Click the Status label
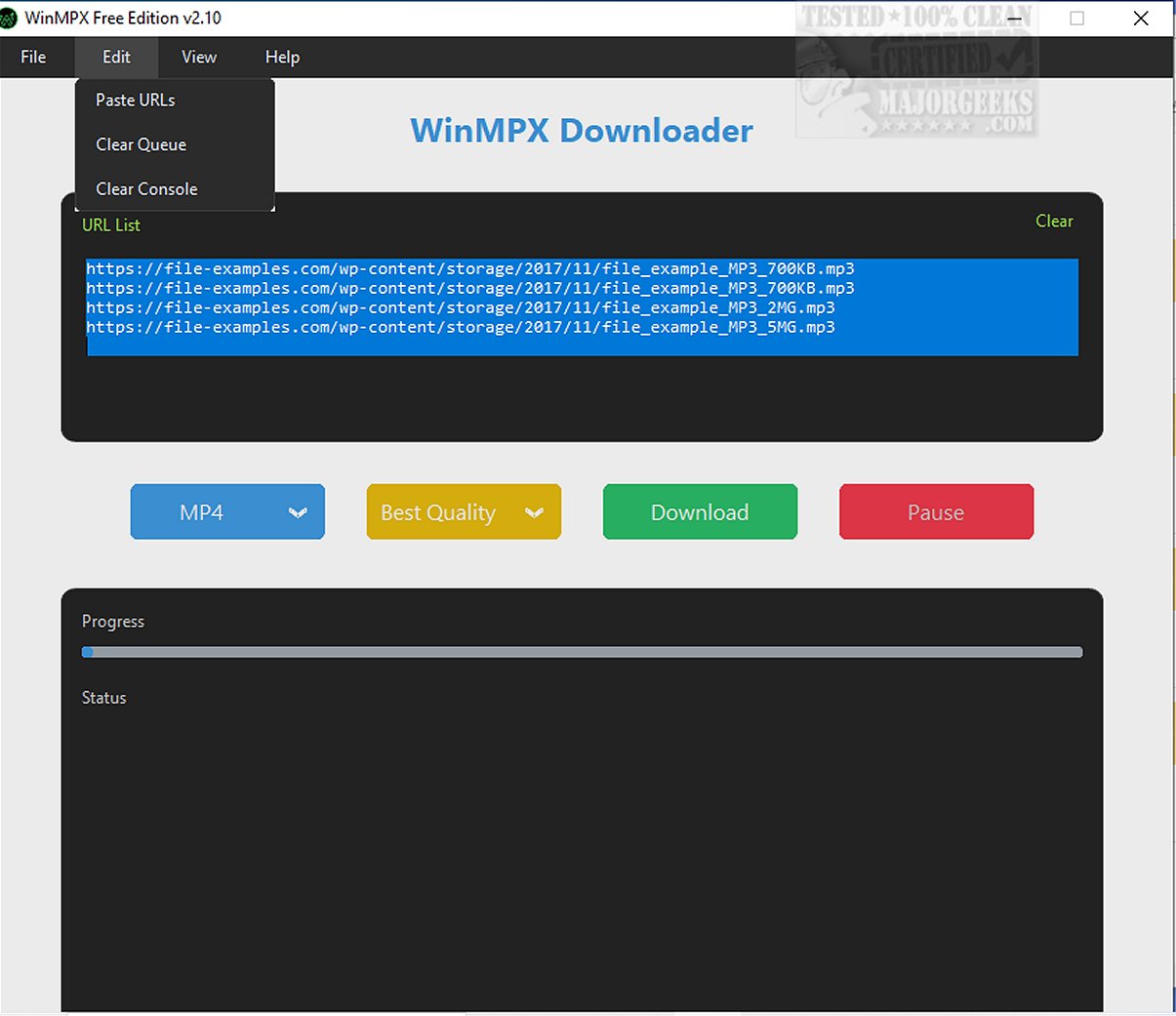 pyautogui.click(x=104, y=697)
